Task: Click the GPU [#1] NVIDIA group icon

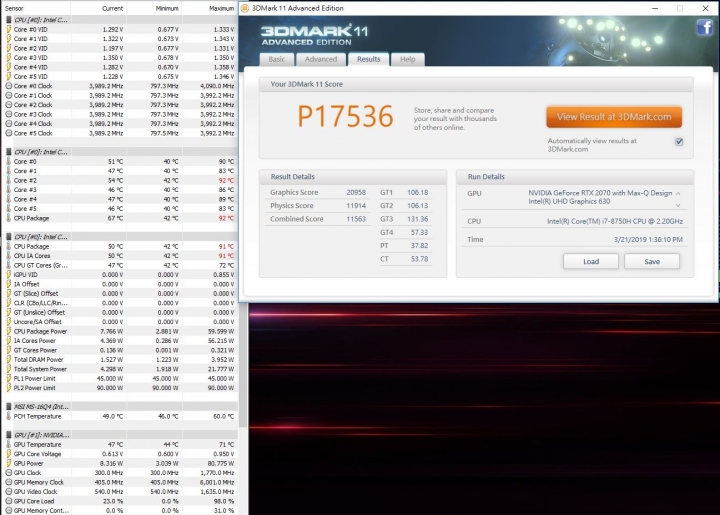Action: pyautogui.click(x=8, y=435)
